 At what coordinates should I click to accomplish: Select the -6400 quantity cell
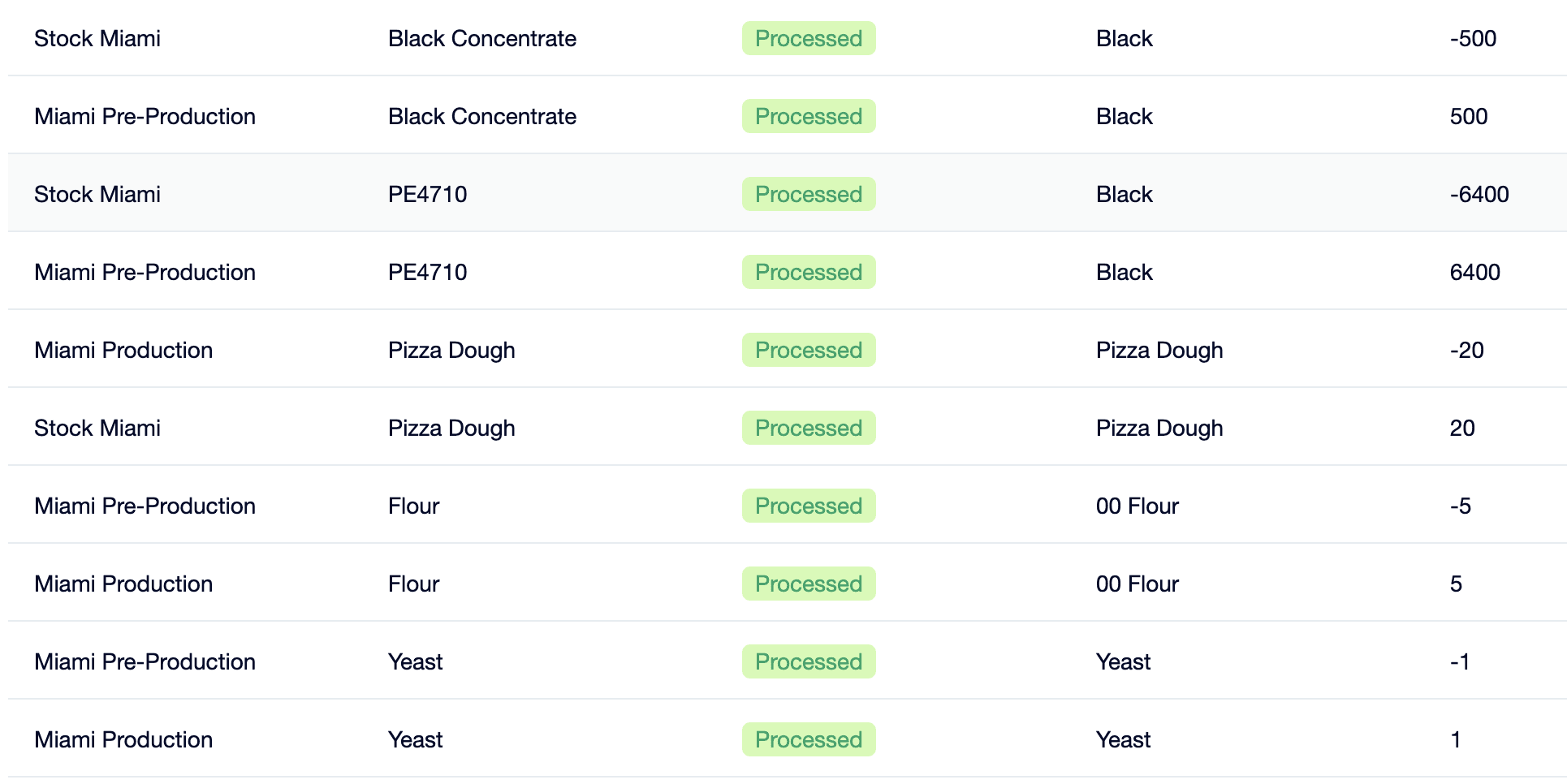click(x=1479, y=194)
